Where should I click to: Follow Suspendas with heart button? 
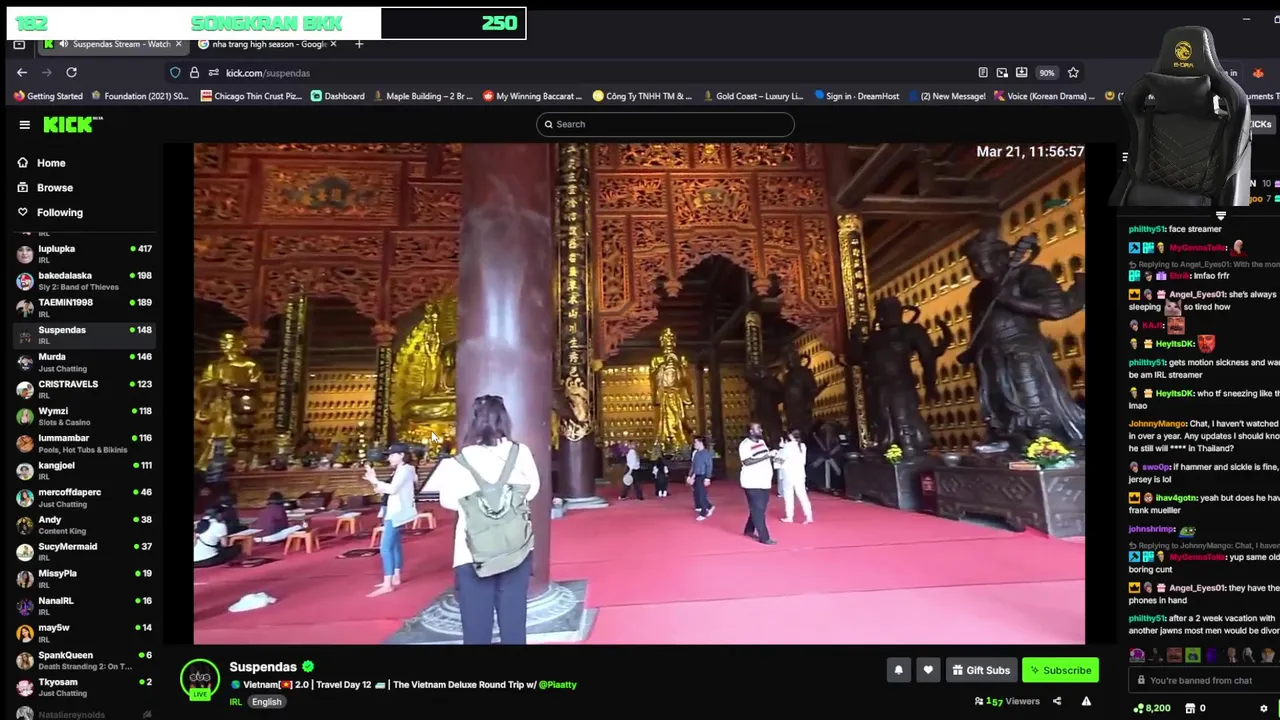click(x=928, y=670)
